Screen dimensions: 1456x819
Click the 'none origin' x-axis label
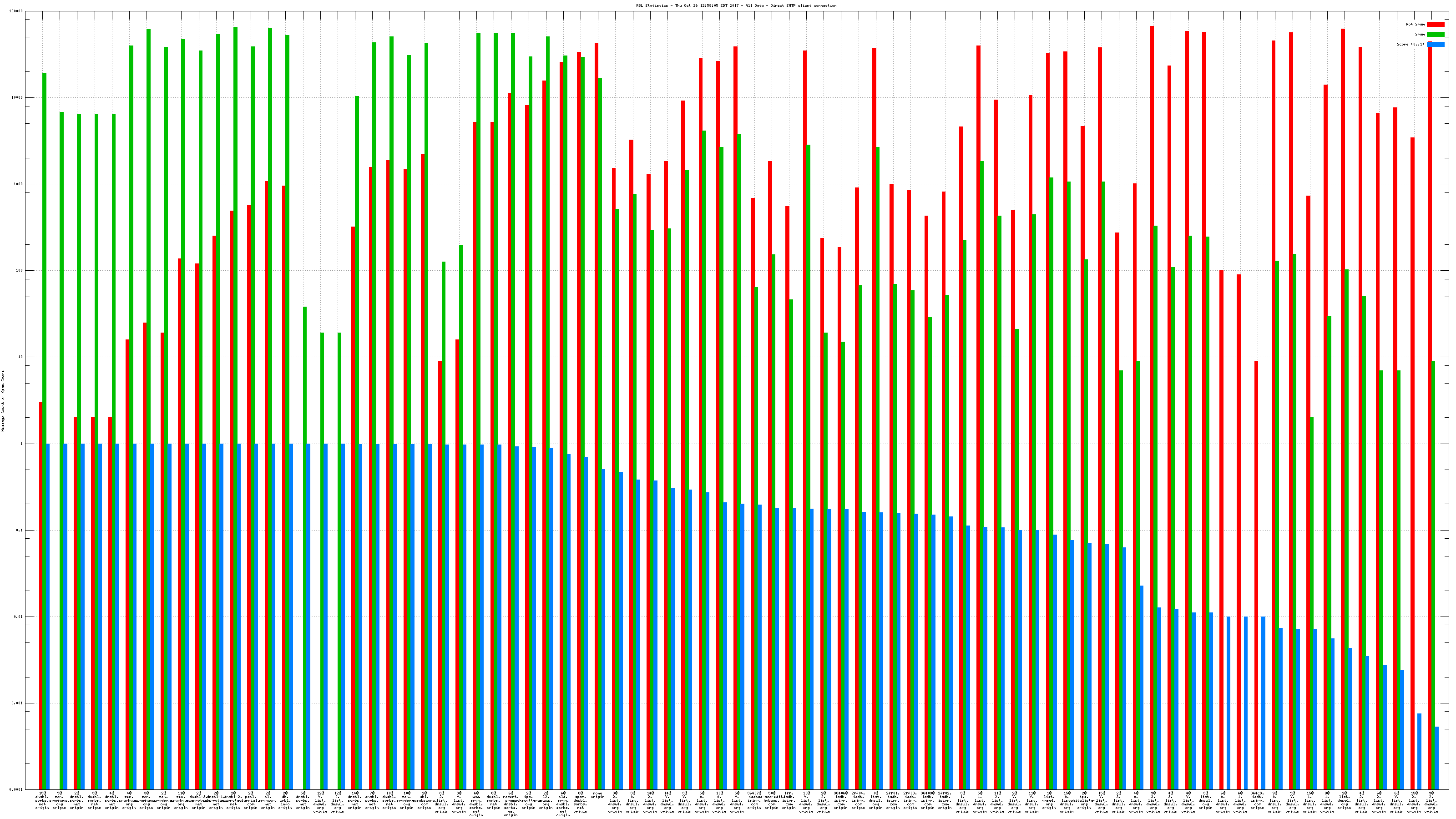tap(597, 795)
